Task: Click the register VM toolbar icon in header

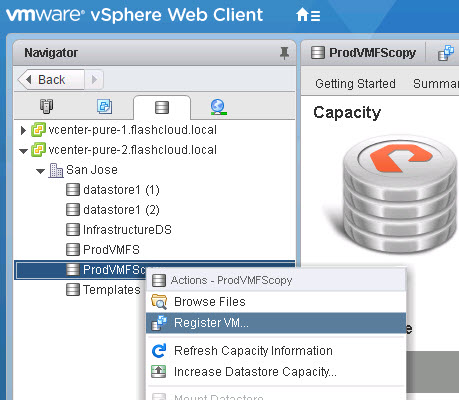Action: pos(446,53)
